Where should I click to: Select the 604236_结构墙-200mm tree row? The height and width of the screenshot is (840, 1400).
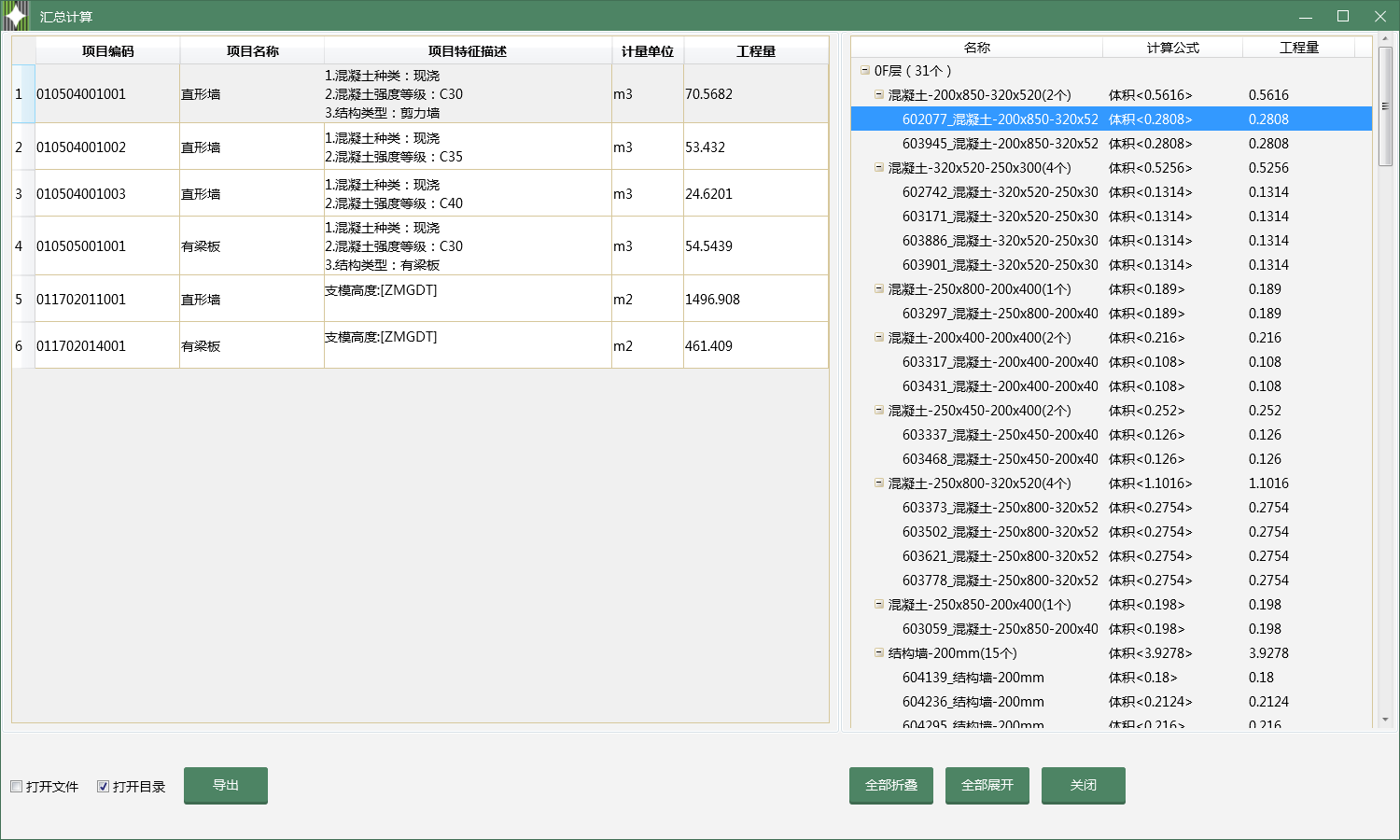(x=1112, y=701)
